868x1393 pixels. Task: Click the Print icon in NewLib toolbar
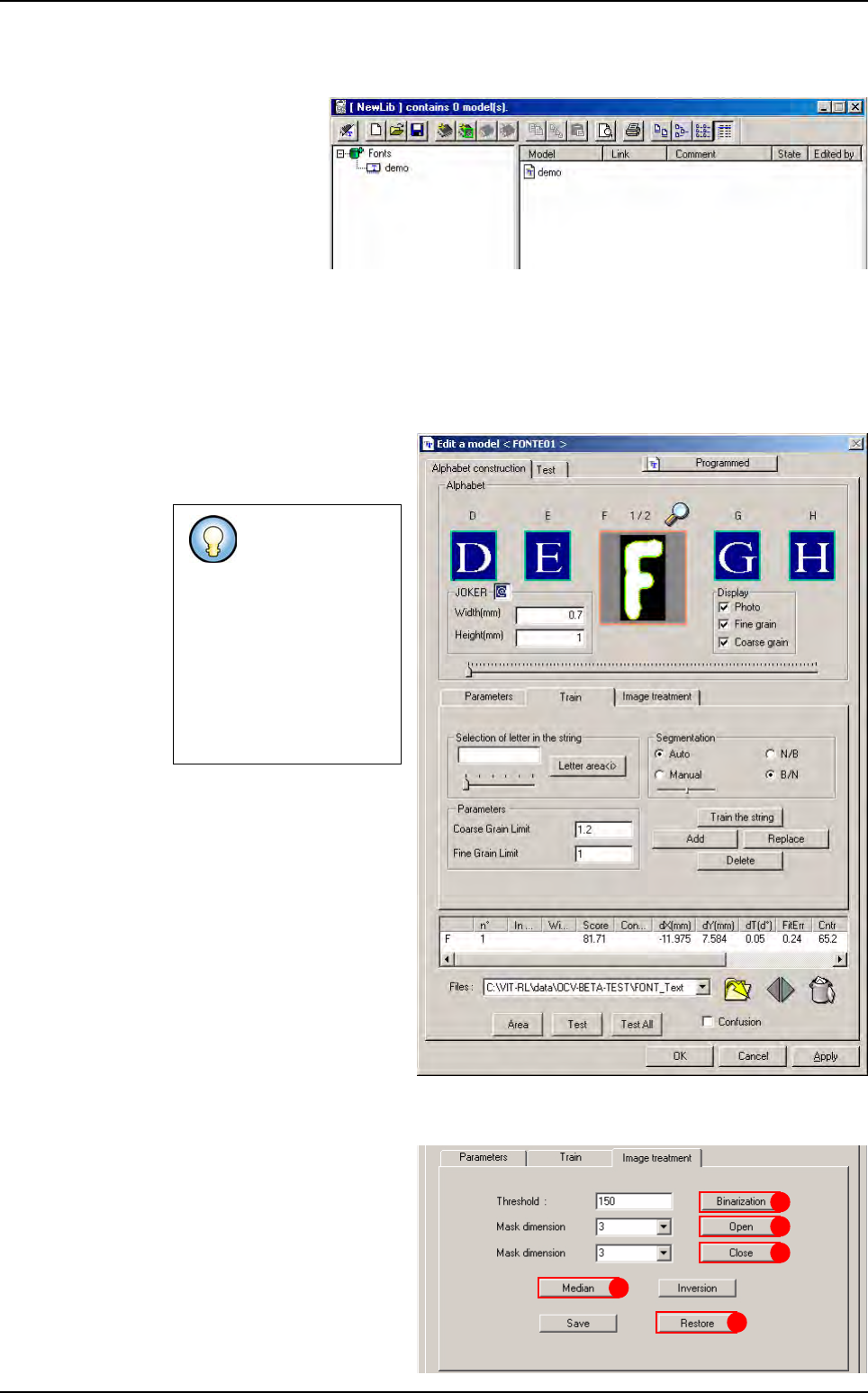pyautogui.click(x=633, y=131)
